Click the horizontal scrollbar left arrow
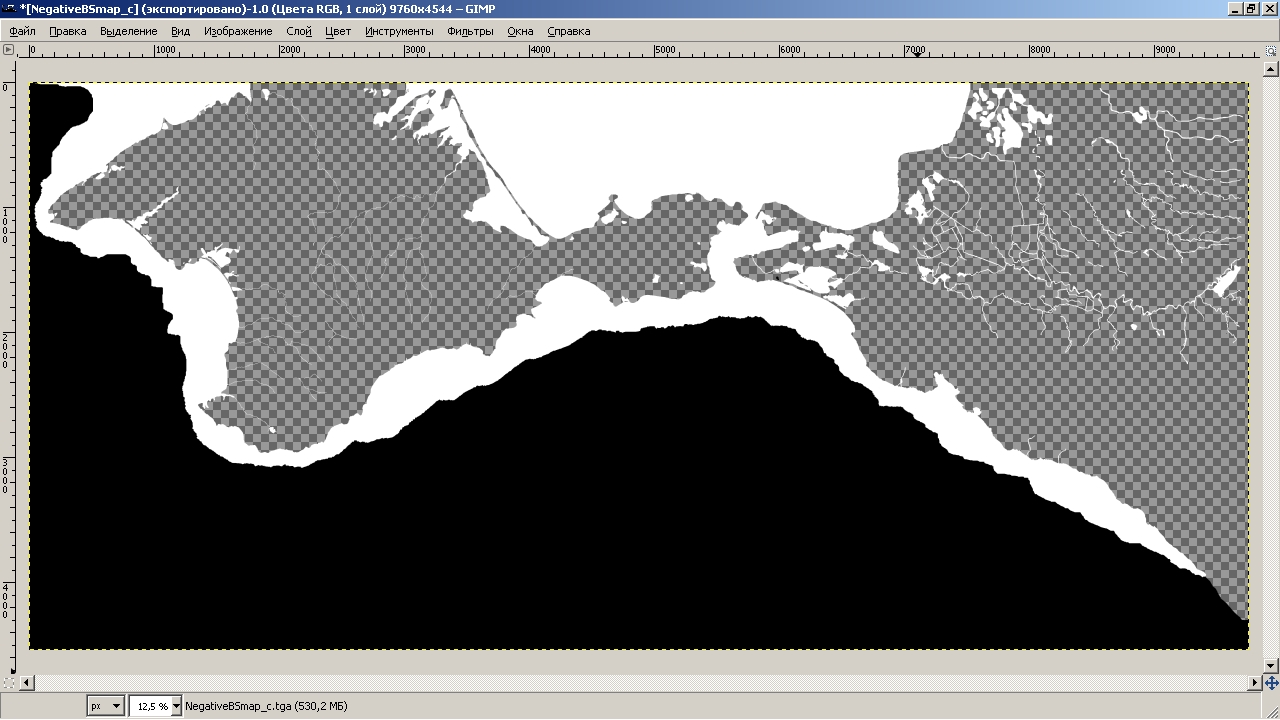 pos(26,683)
